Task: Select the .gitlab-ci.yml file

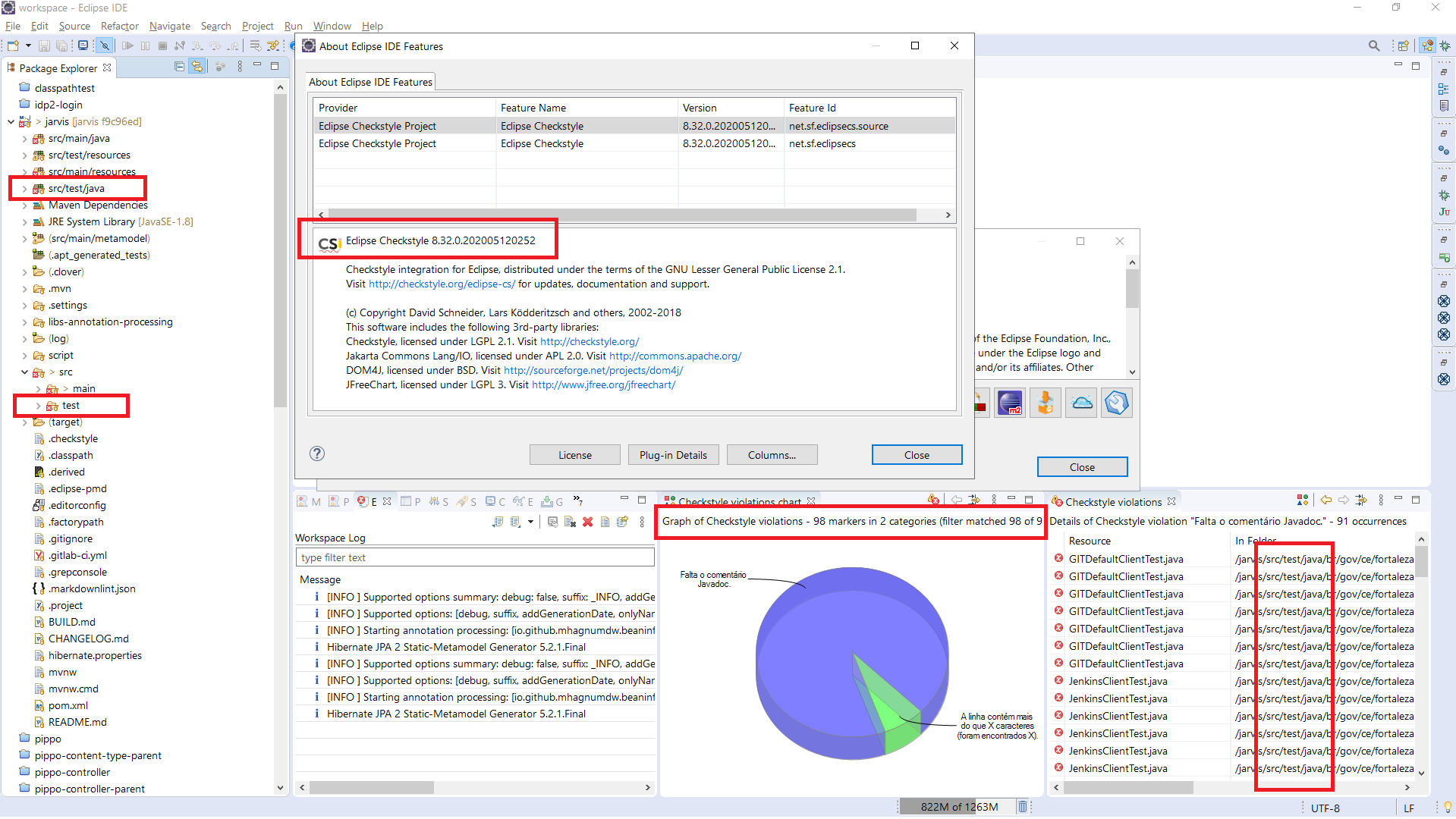Action: (77, 556)
